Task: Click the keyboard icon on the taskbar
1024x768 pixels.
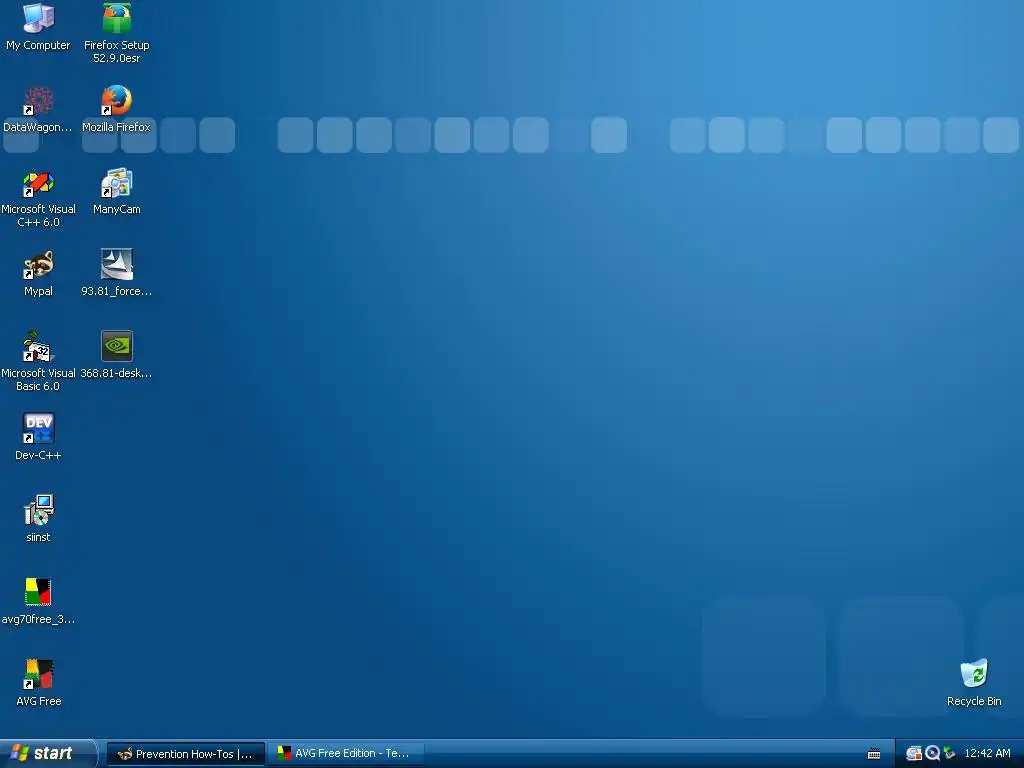Action: [874, 754]
